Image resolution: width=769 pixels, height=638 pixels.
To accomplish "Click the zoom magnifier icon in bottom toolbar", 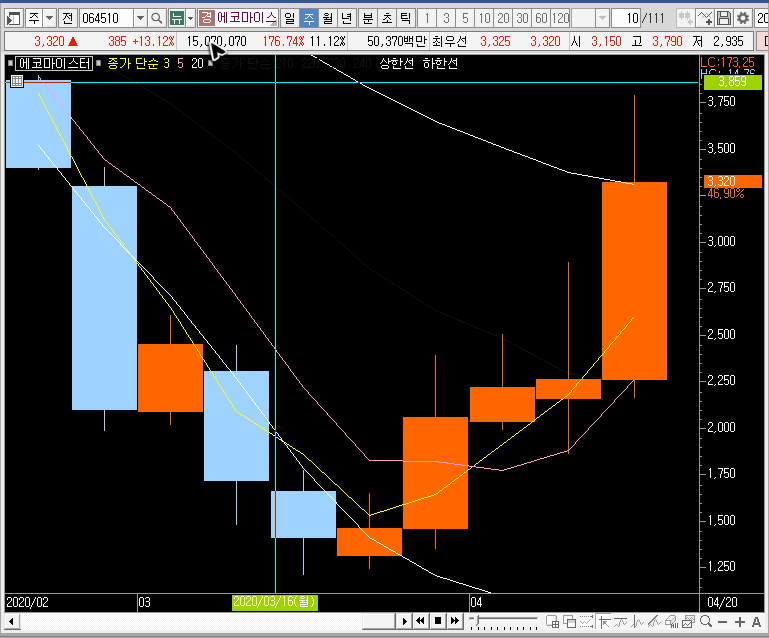I will click(706, 622).
